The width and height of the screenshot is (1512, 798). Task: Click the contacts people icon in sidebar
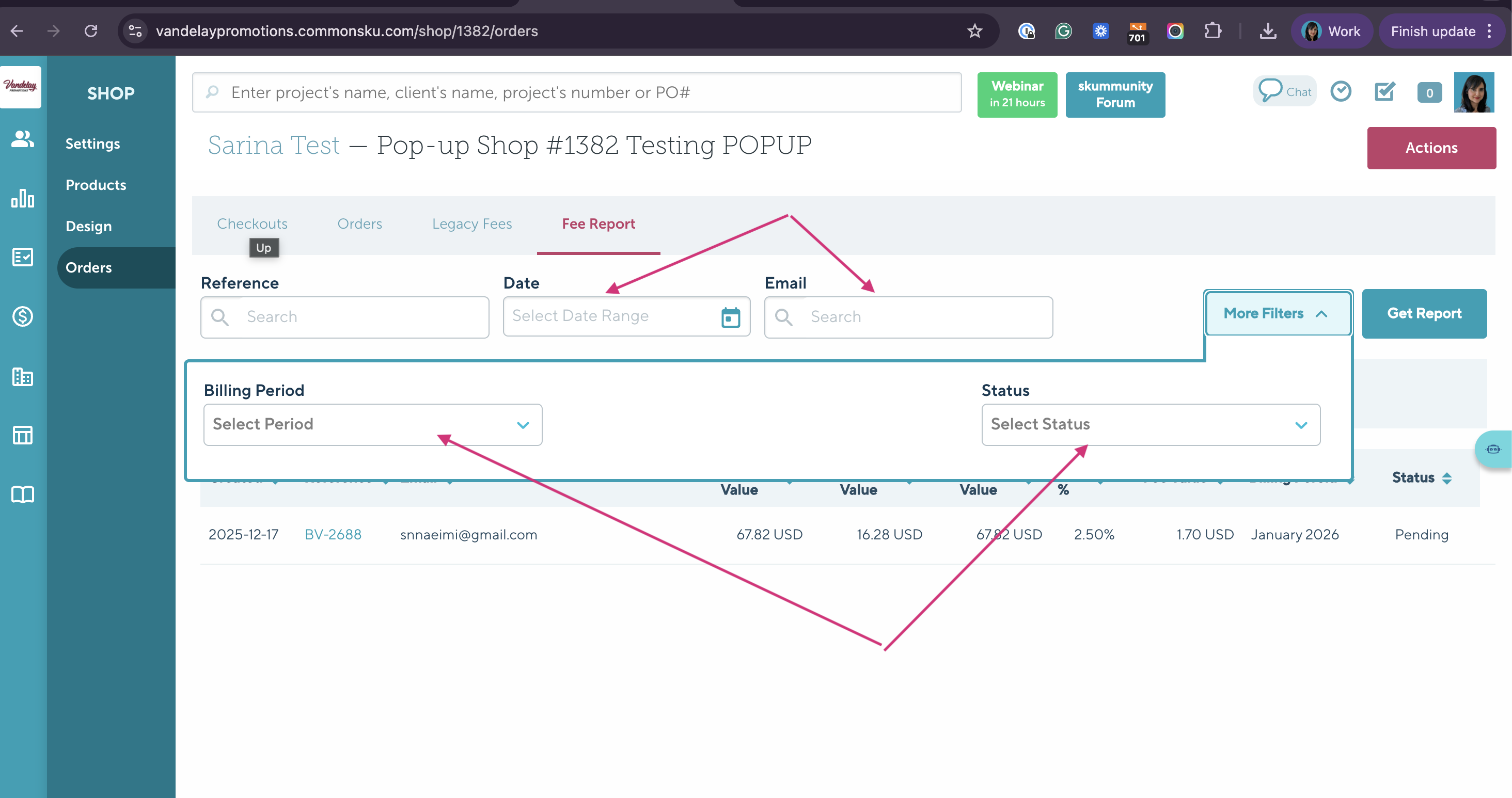[x=22, y=139]
